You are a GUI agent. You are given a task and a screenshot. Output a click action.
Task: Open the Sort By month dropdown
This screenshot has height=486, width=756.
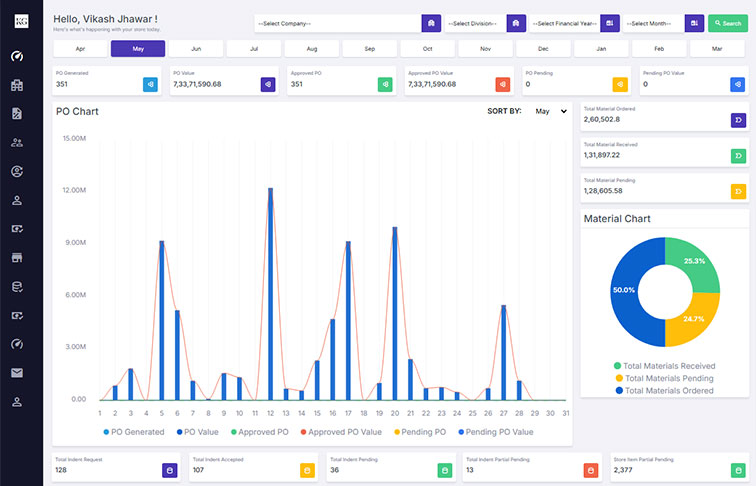(550, 112)
